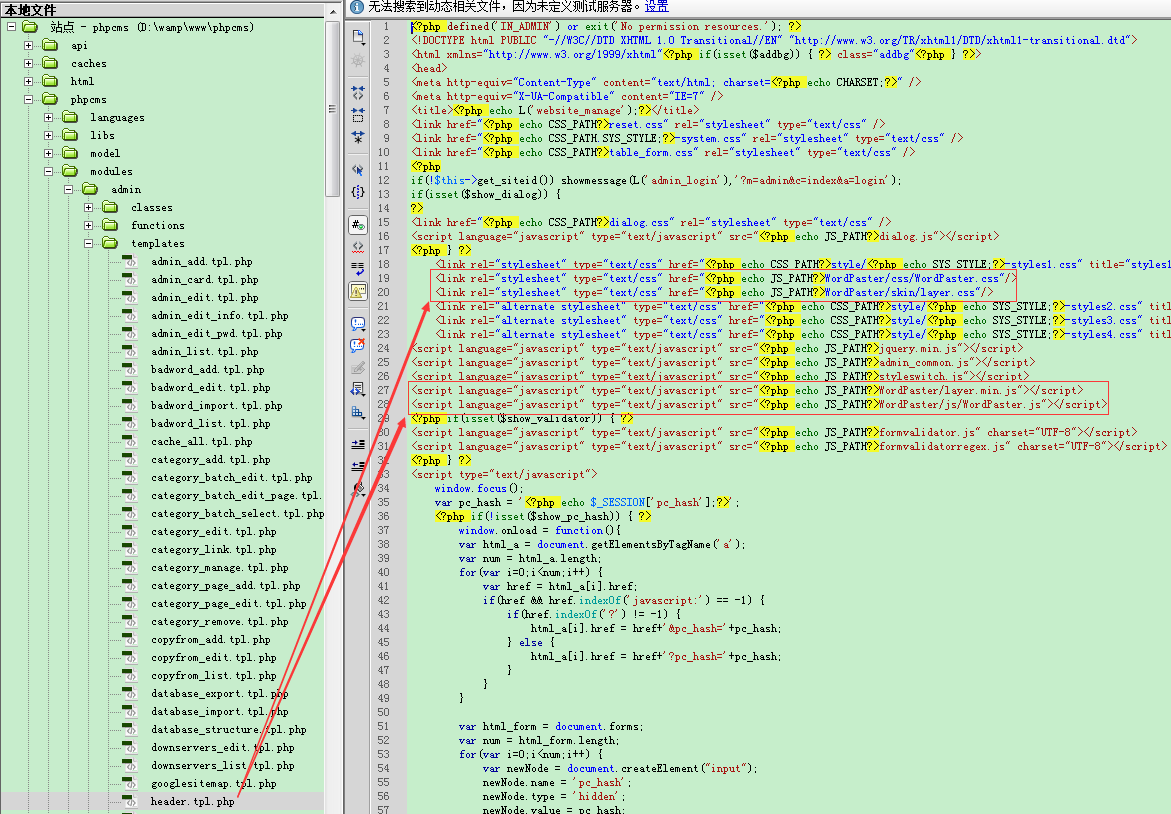Place cursor in the <head> line of code
This screenshot has width=1171, height=814.
(430, 68)
